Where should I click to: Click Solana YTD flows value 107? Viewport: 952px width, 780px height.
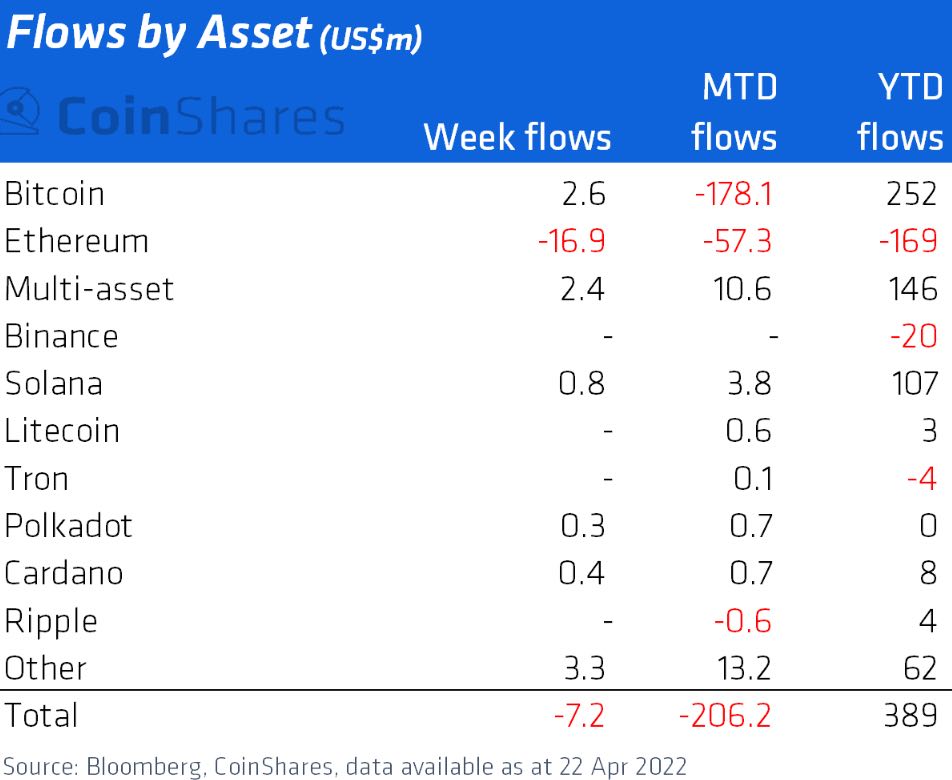(914, 384)
